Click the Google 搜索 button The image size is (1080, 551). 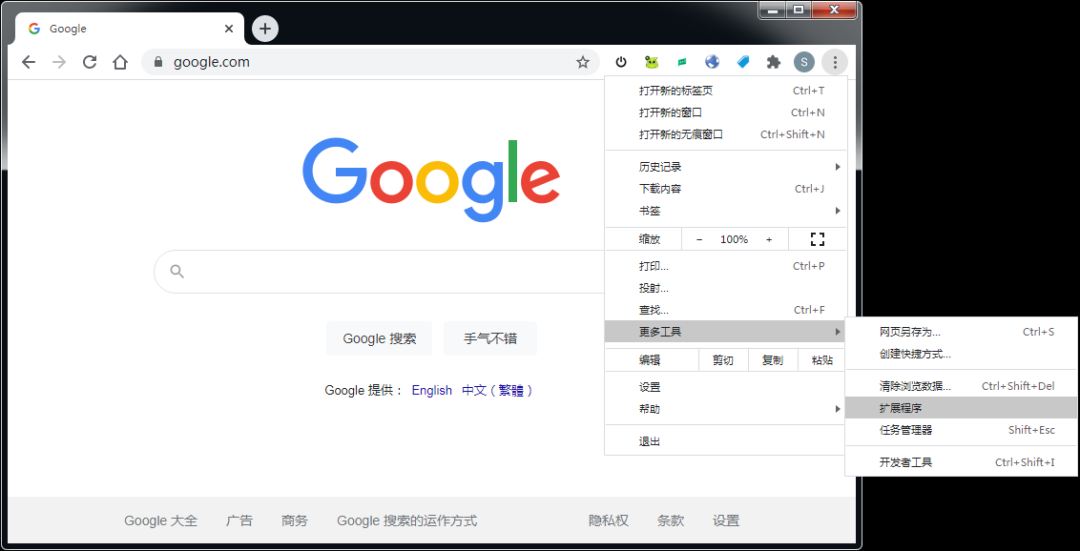pyautogui.click(x=379, y=338)
